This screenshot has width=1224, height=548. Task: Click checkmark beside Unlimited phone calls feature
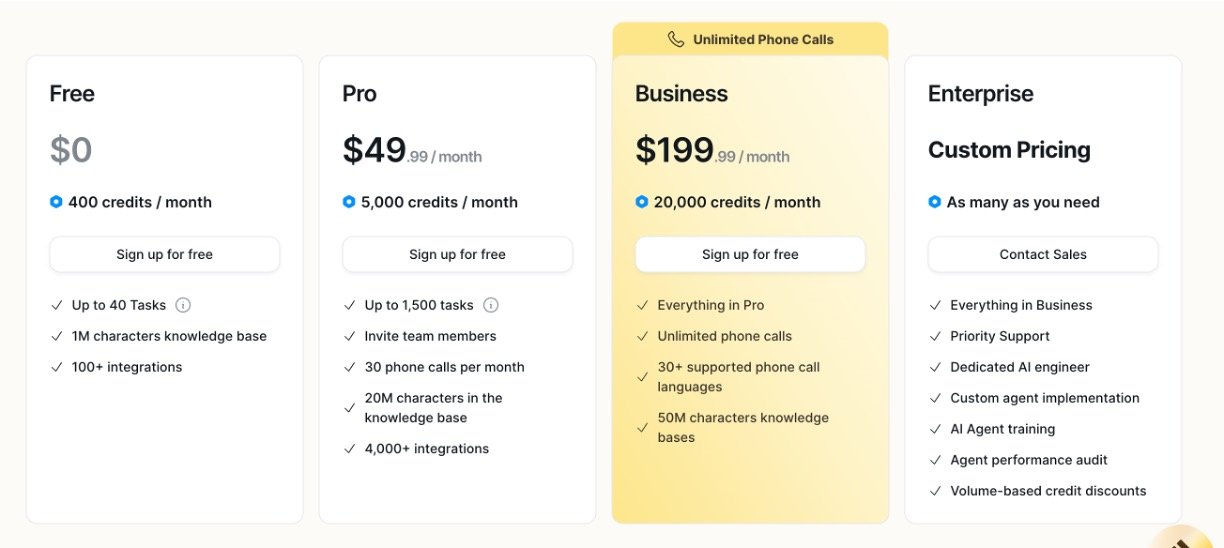pyautogui.click(x=642, y=336)
